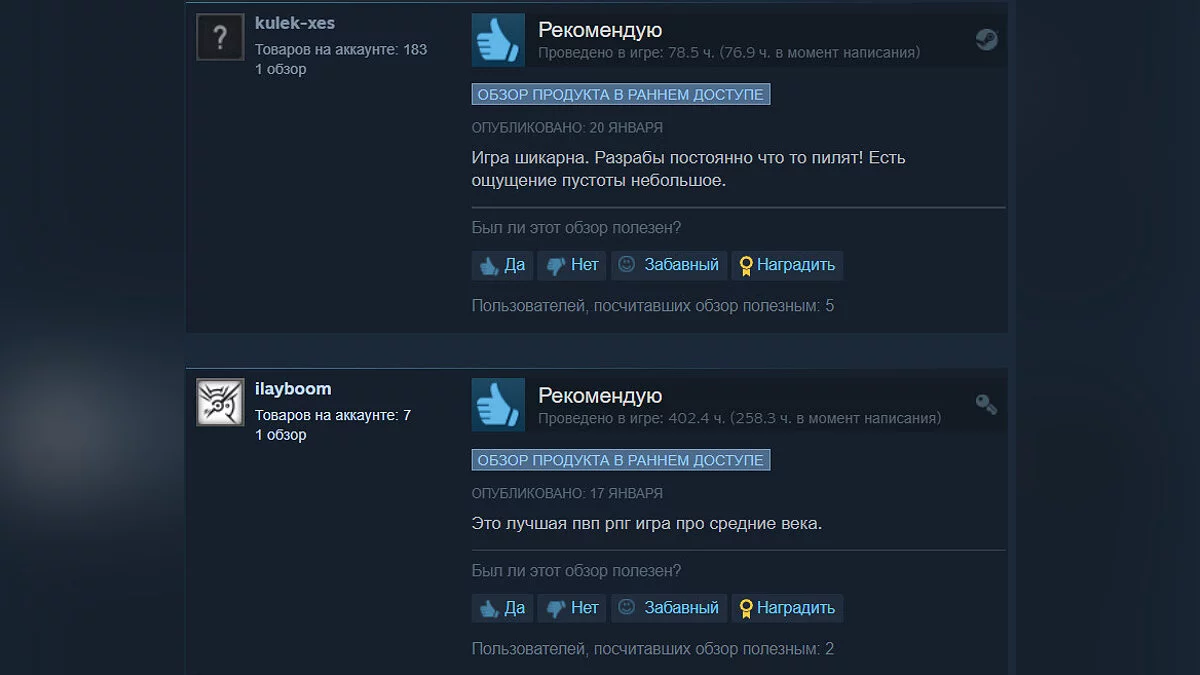This screenshot has height=675, width=1200.
Task: Open the '1 обзор' link under kulek-xes
Action: pos(281,69)
